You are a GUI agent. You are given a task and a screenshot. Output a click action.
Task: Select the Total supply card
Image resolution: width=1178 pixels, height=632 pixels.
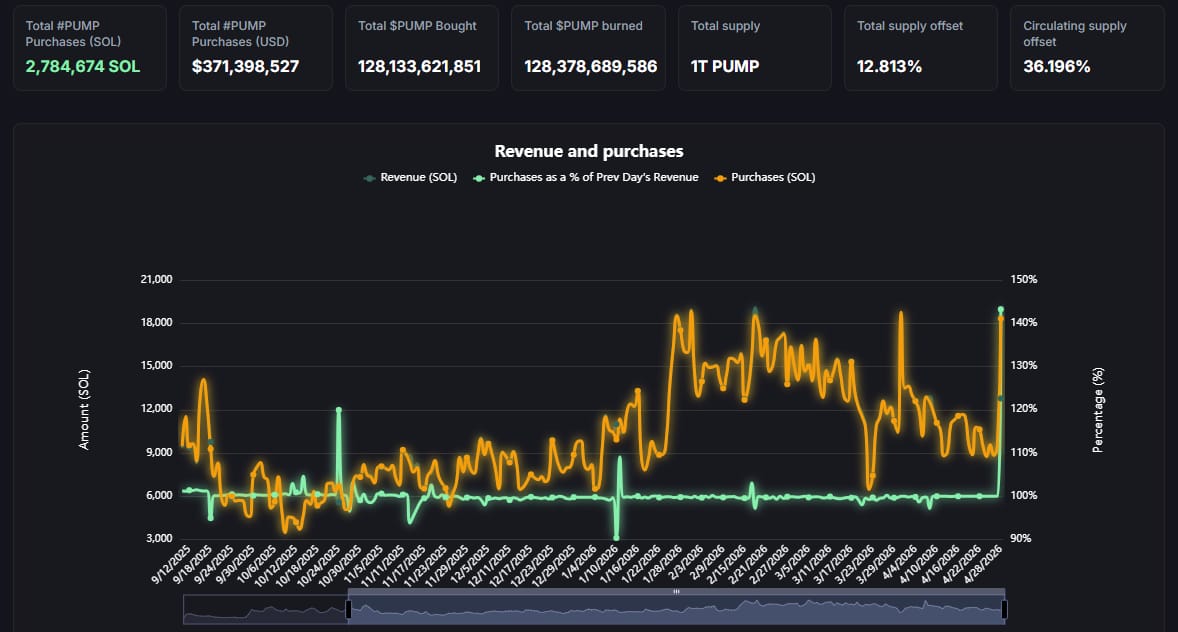tap(755, 48)
